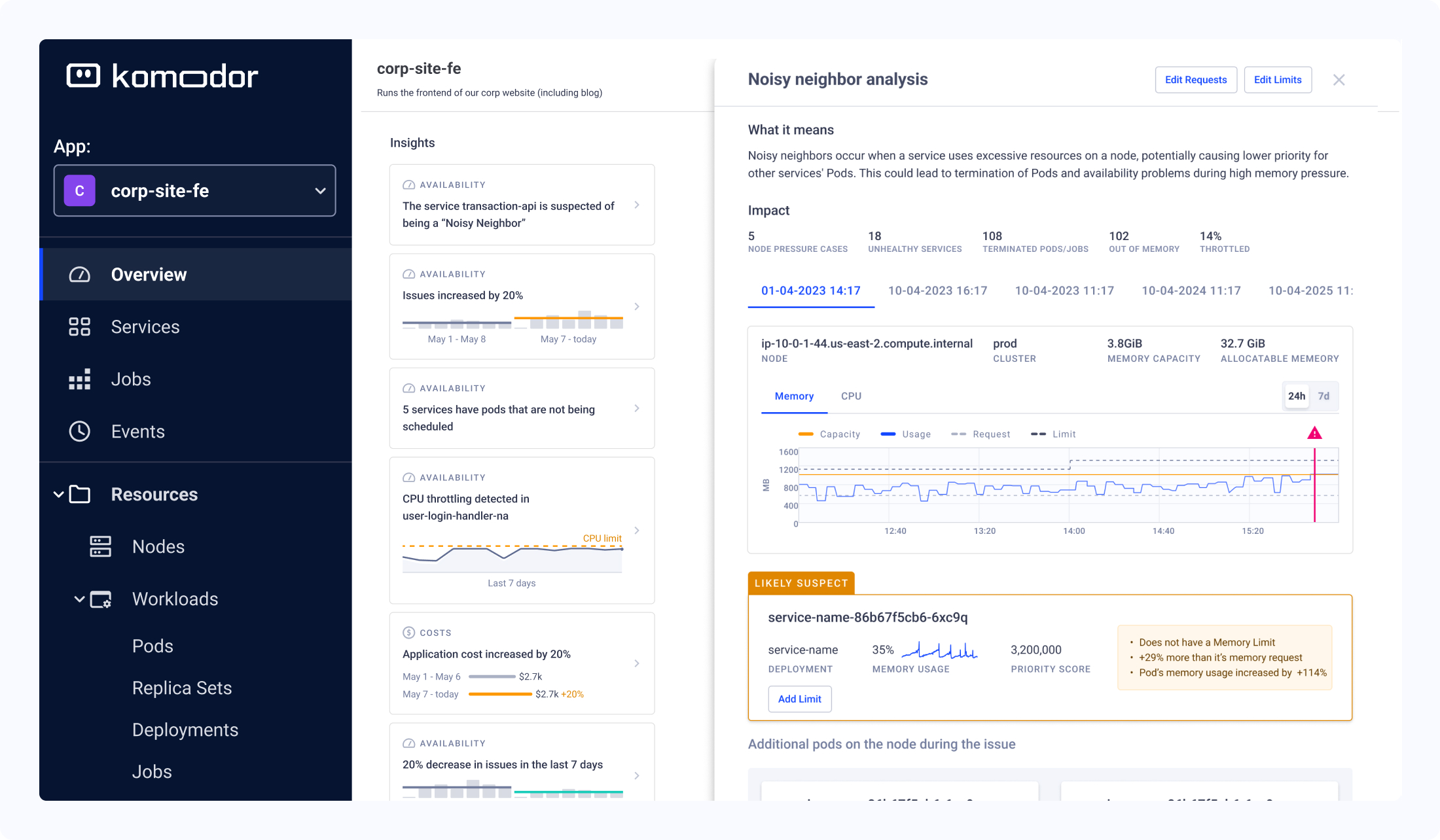
Task: Click the Events clock icon
Action: pos(80,432)
